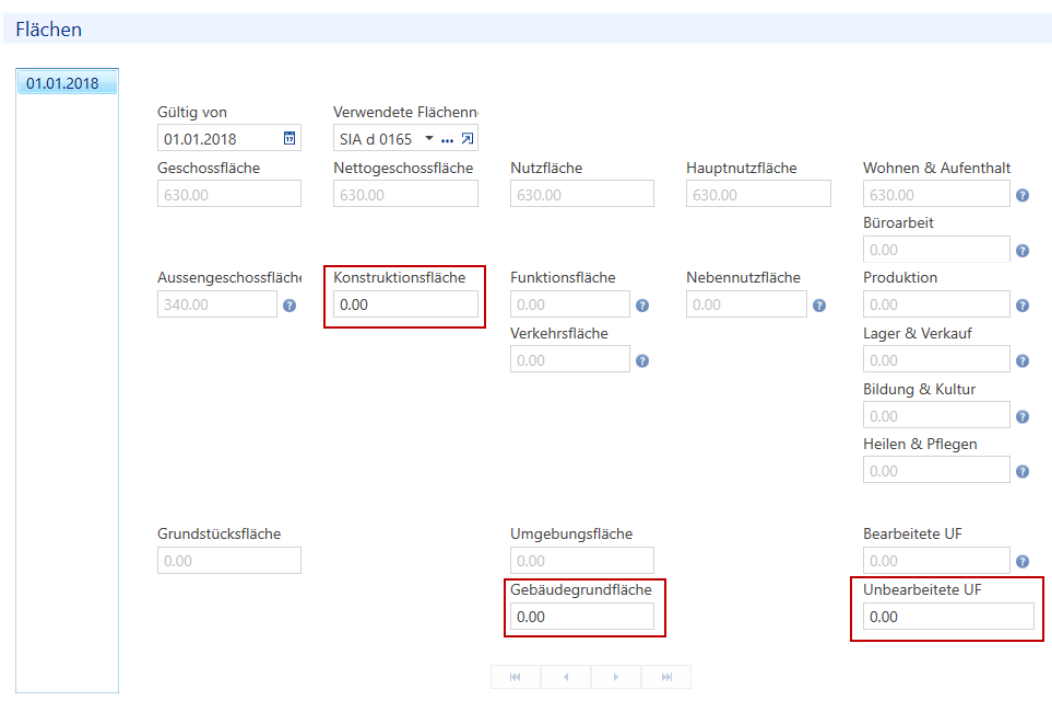1052x701 pixels.
Task: Jump to the last record
Action: point(666,677)
